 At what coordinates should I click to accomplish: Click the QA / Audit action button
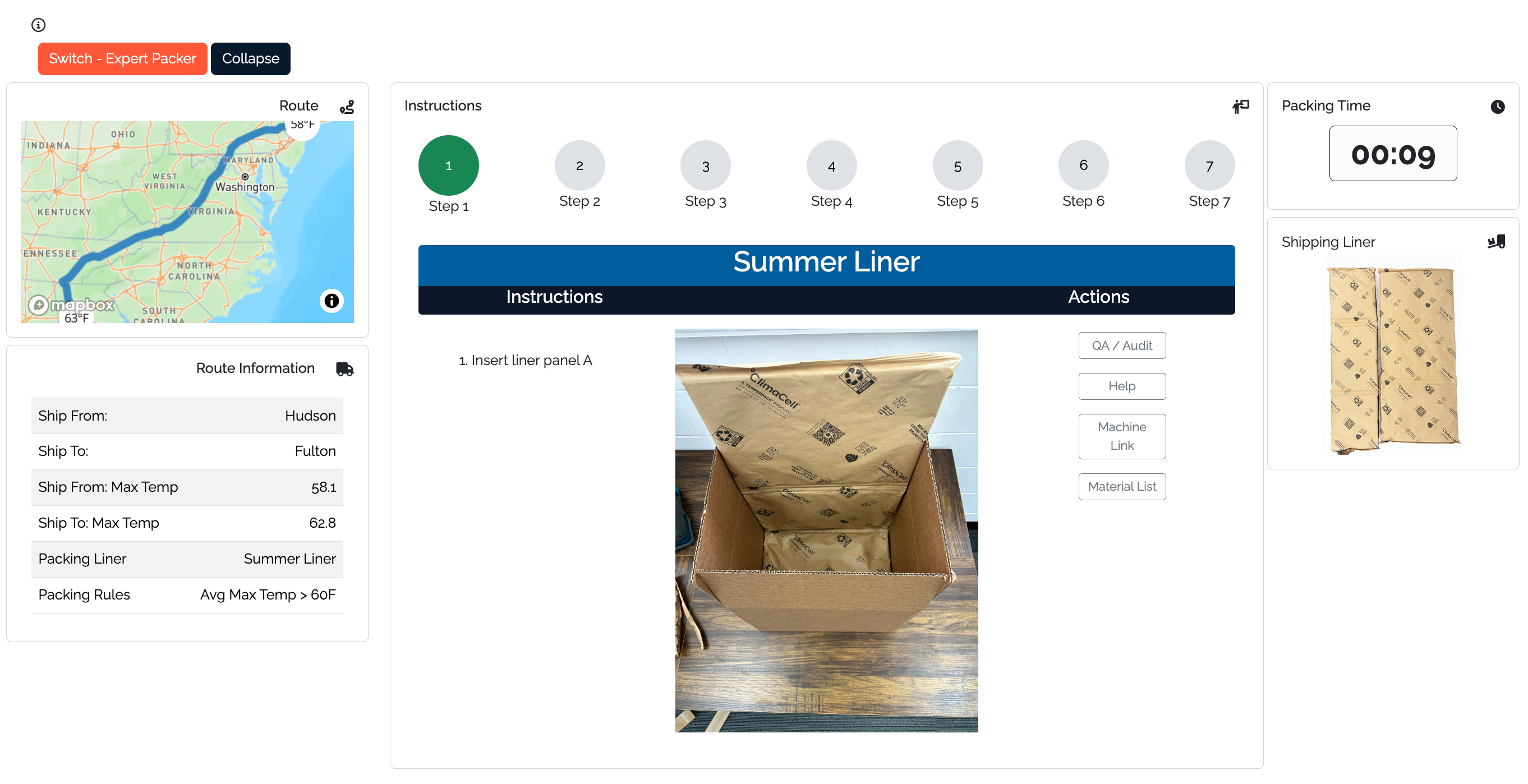point(1120,345)
